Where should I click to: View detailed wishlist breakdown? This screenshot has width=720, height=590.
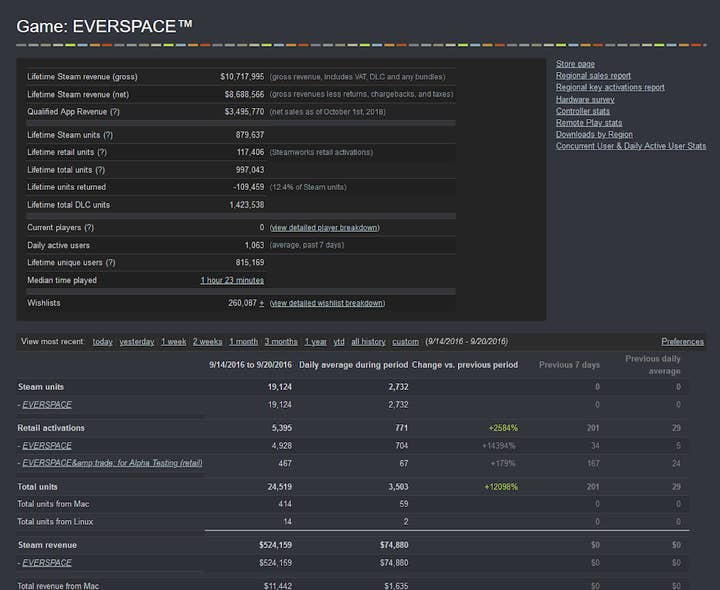[327, 303]
